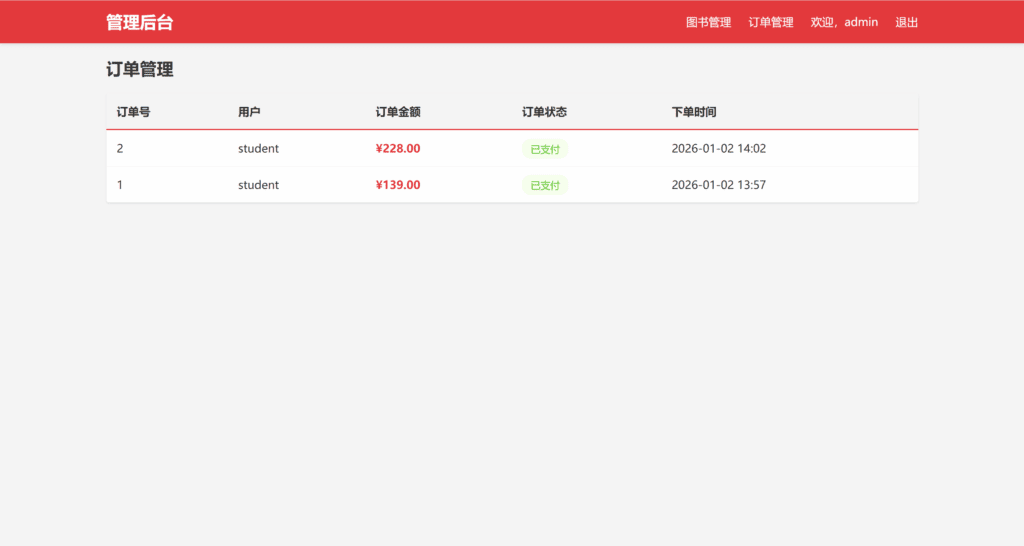Click the ¥228.00 order amount
1024x546 pixels.
tap(397, 148)
